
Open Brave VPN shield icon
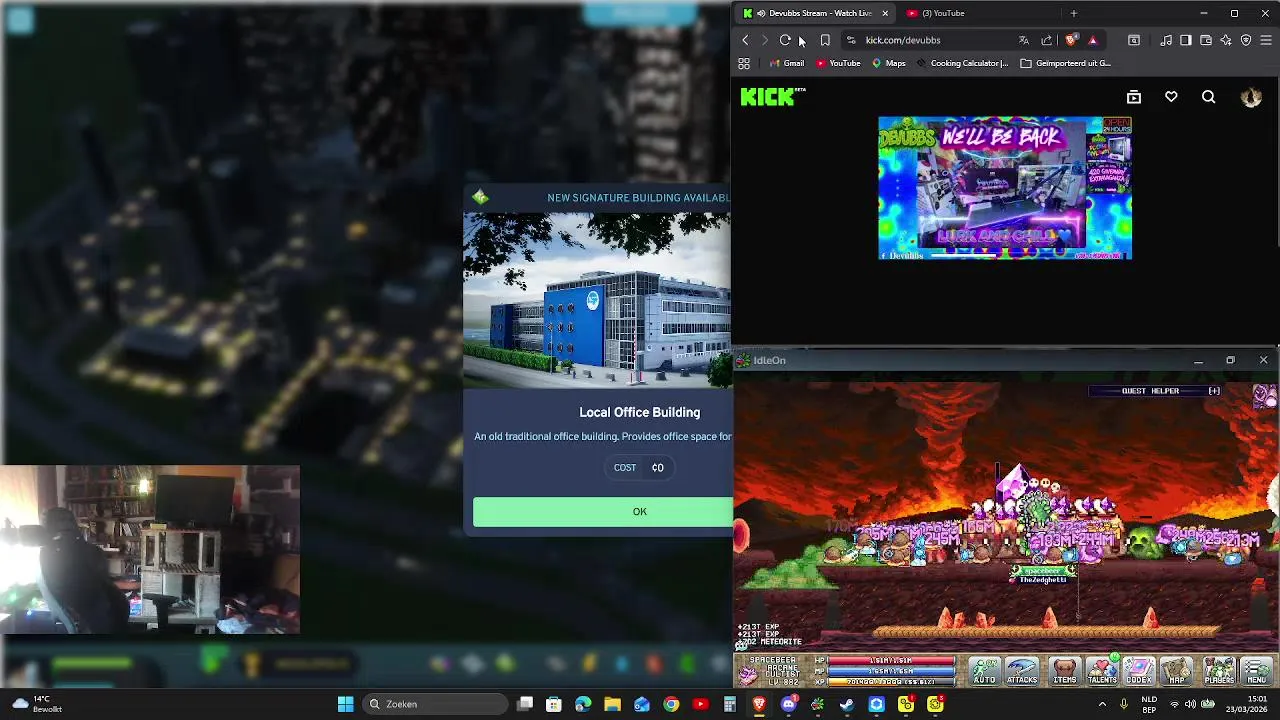[x=1246, y=40]
